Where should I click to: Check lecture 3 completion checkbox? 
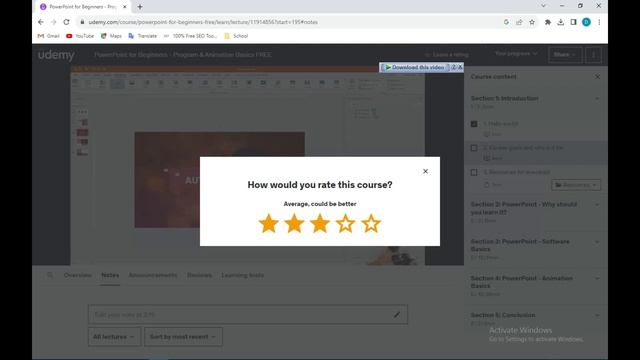[x=474, y=172]
